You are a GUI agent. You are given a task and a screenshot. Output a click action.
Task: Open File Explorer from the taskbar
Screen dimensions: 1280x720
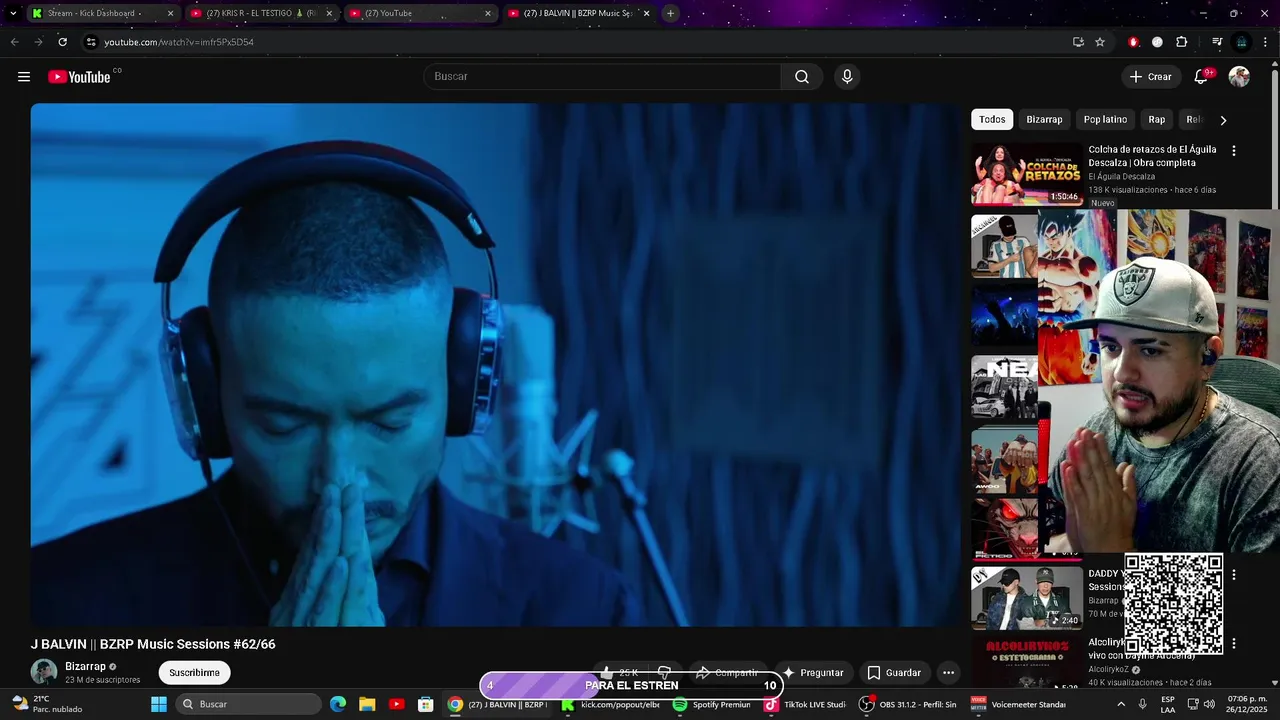click(367, 704)
